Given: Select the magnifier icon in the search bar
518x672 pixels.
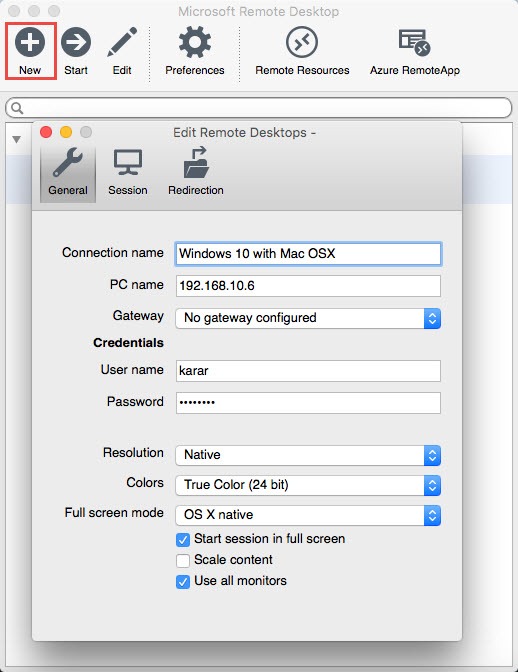Looking at the screenshot, I should pos(17,108).
